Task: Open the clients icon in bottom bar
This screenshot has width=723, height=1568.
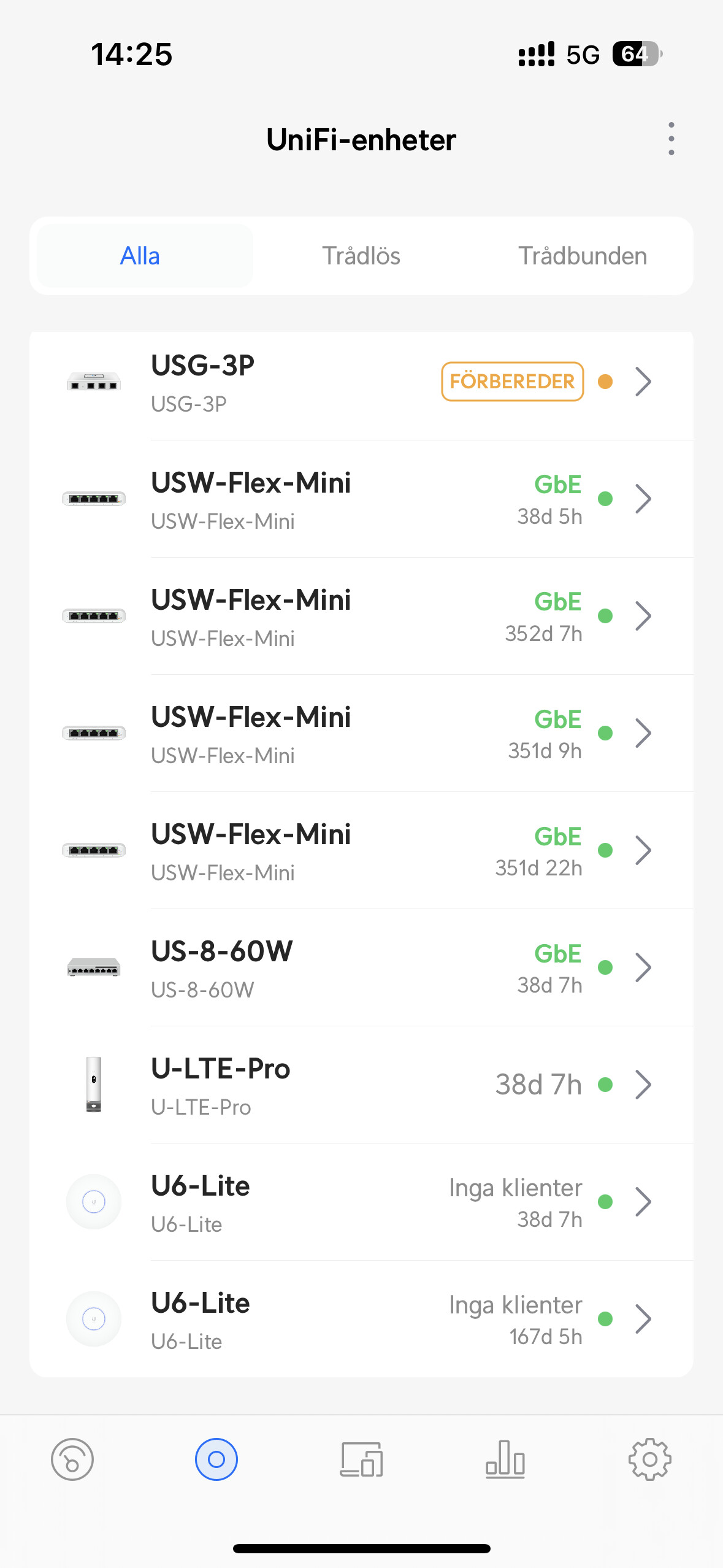Action: pyautogui.click(x=361, y=1459)
